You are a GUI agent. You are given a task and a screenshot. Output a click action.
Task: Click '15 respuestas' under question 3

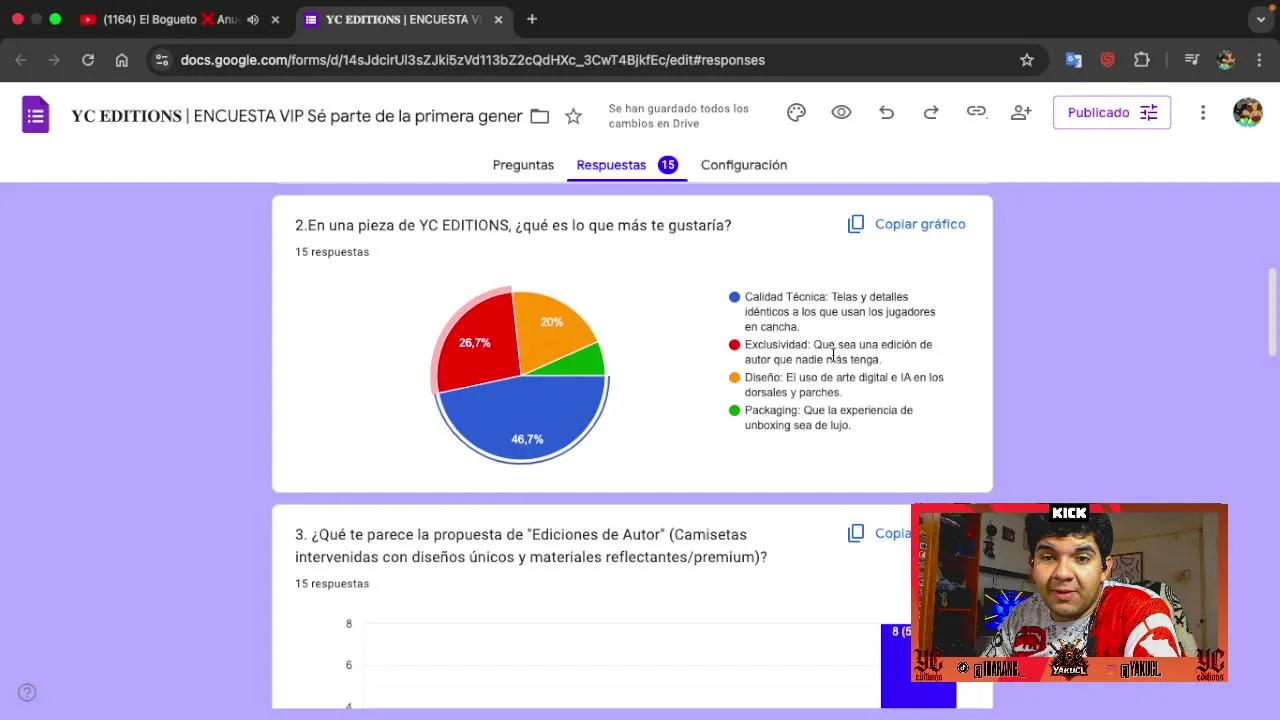point(332,584)
